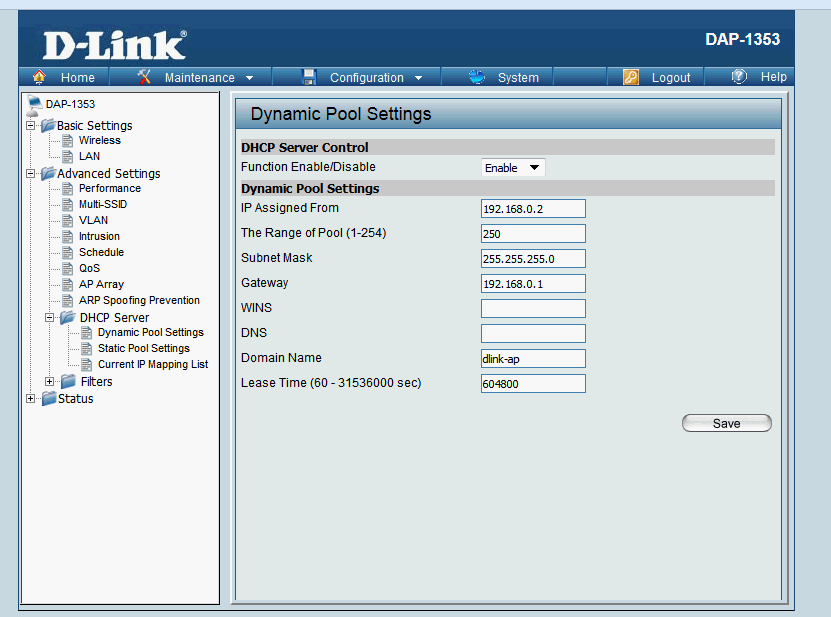Click the Status folder icon

[49, 399]
